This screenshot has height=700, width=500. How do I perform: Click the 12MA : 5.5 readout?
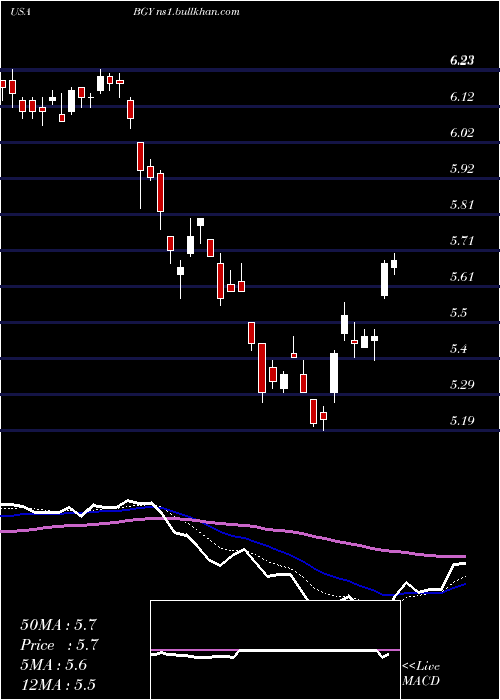pos(58,685)
